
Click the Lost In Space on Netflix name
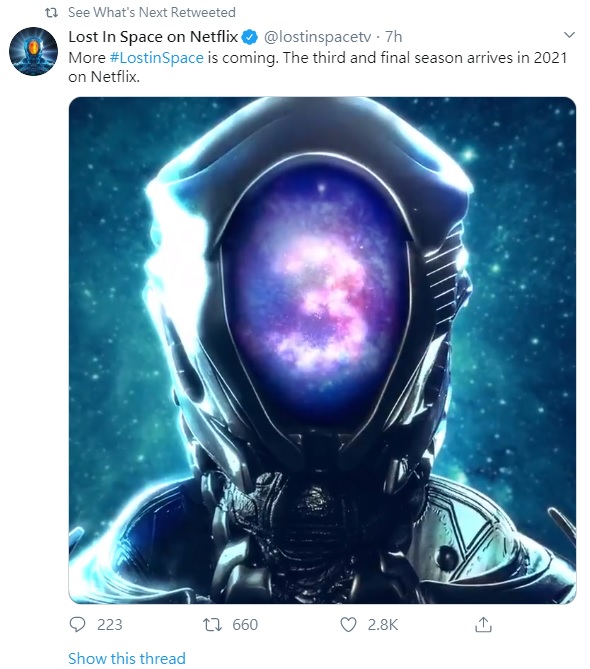coord(153,37)
